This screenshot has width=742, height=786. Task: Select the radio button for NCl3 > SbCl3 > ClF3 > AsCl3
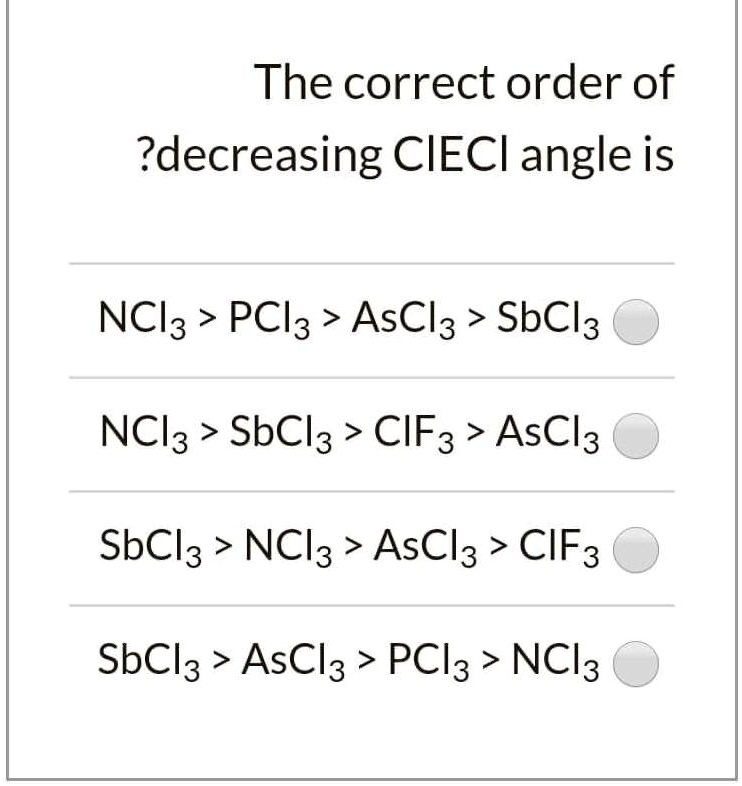pyautogui.click(x=636, y=436)
